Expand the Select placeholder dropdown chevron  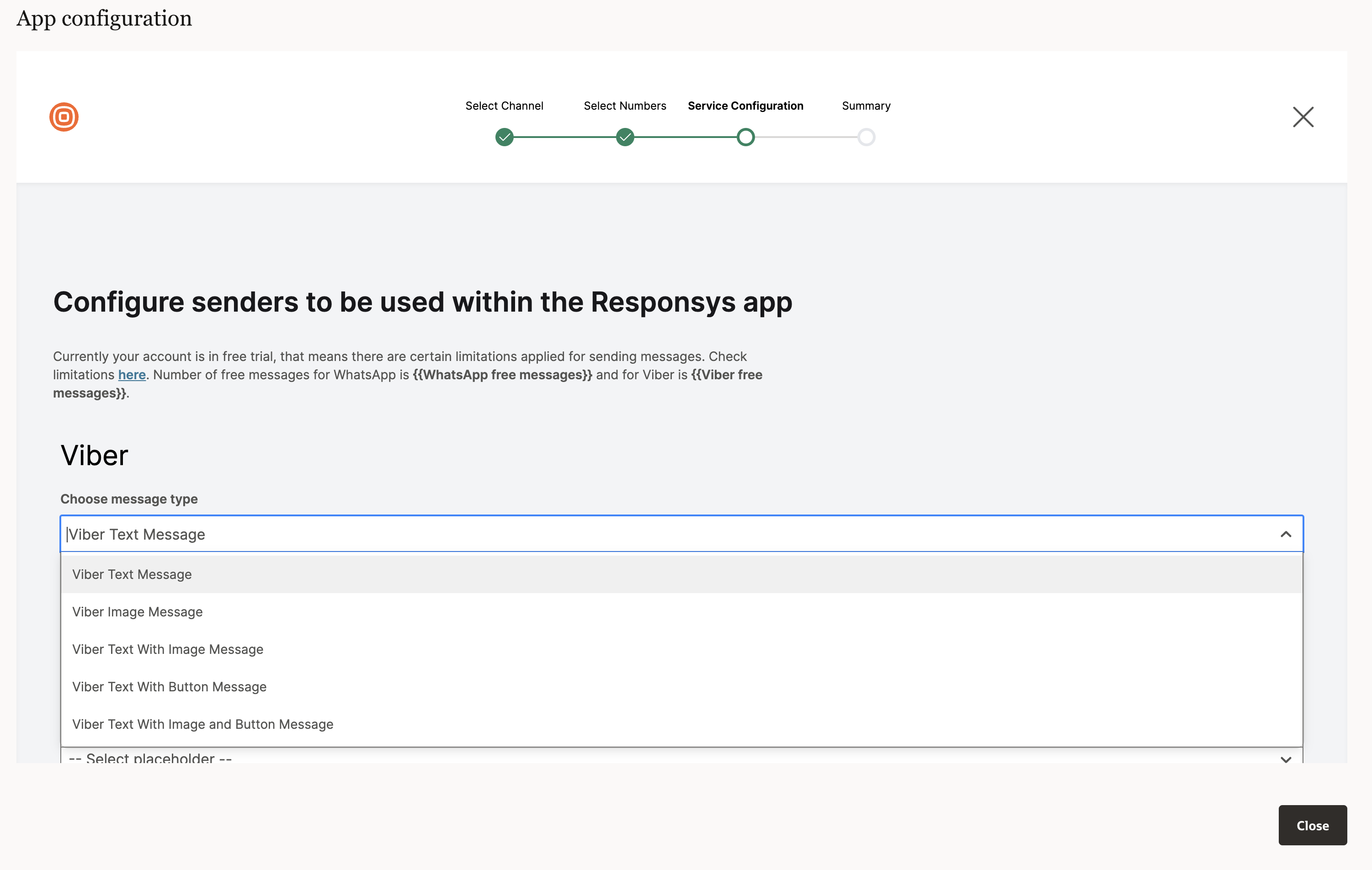tap(1286, 759)
